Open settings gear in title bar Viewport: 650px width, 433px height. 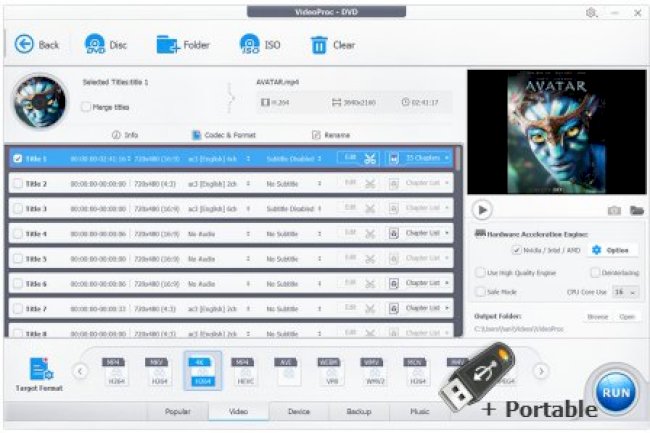pos(591,13)
